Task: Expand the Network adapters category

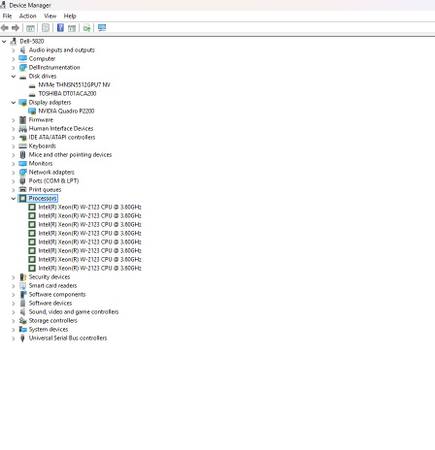Action: pos(13,173)
